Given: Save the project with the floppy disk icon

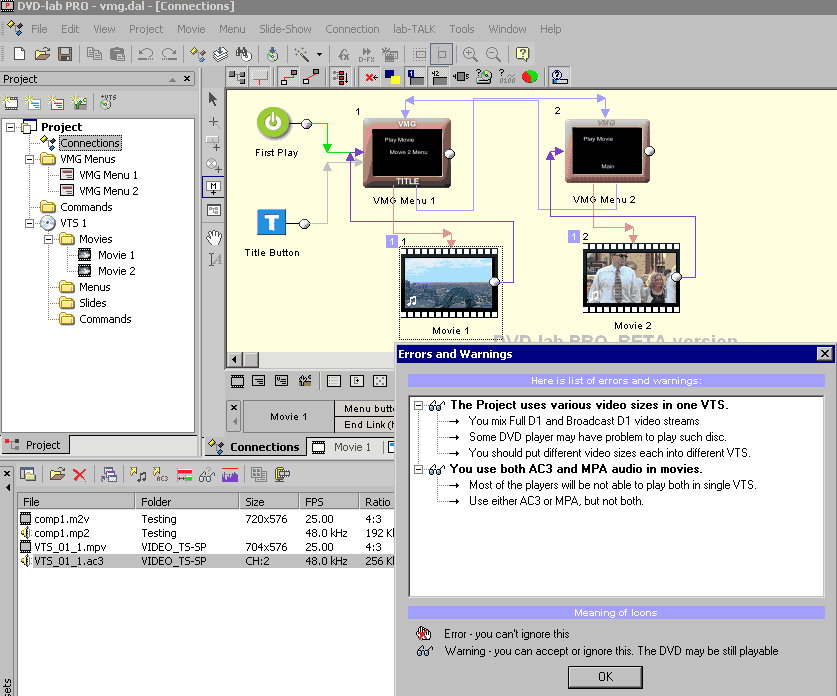Looking at the screenshot, I should [x=65, y=54].
